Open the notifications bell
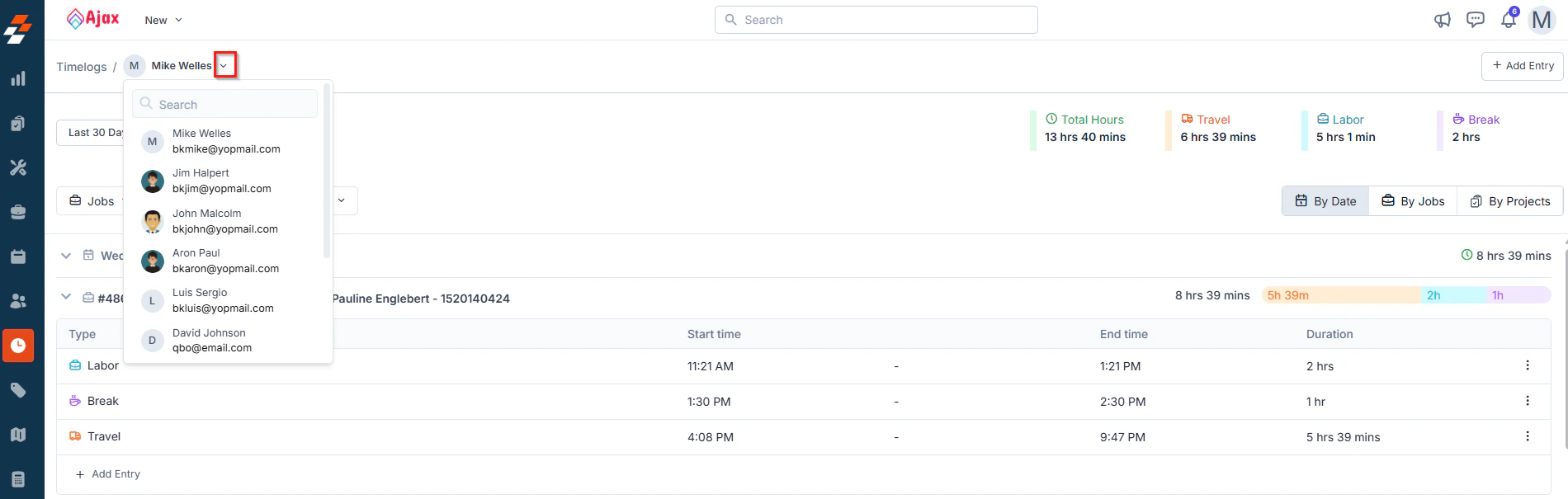Screen dimensions: 1568x499 [x=1509, y=19]
